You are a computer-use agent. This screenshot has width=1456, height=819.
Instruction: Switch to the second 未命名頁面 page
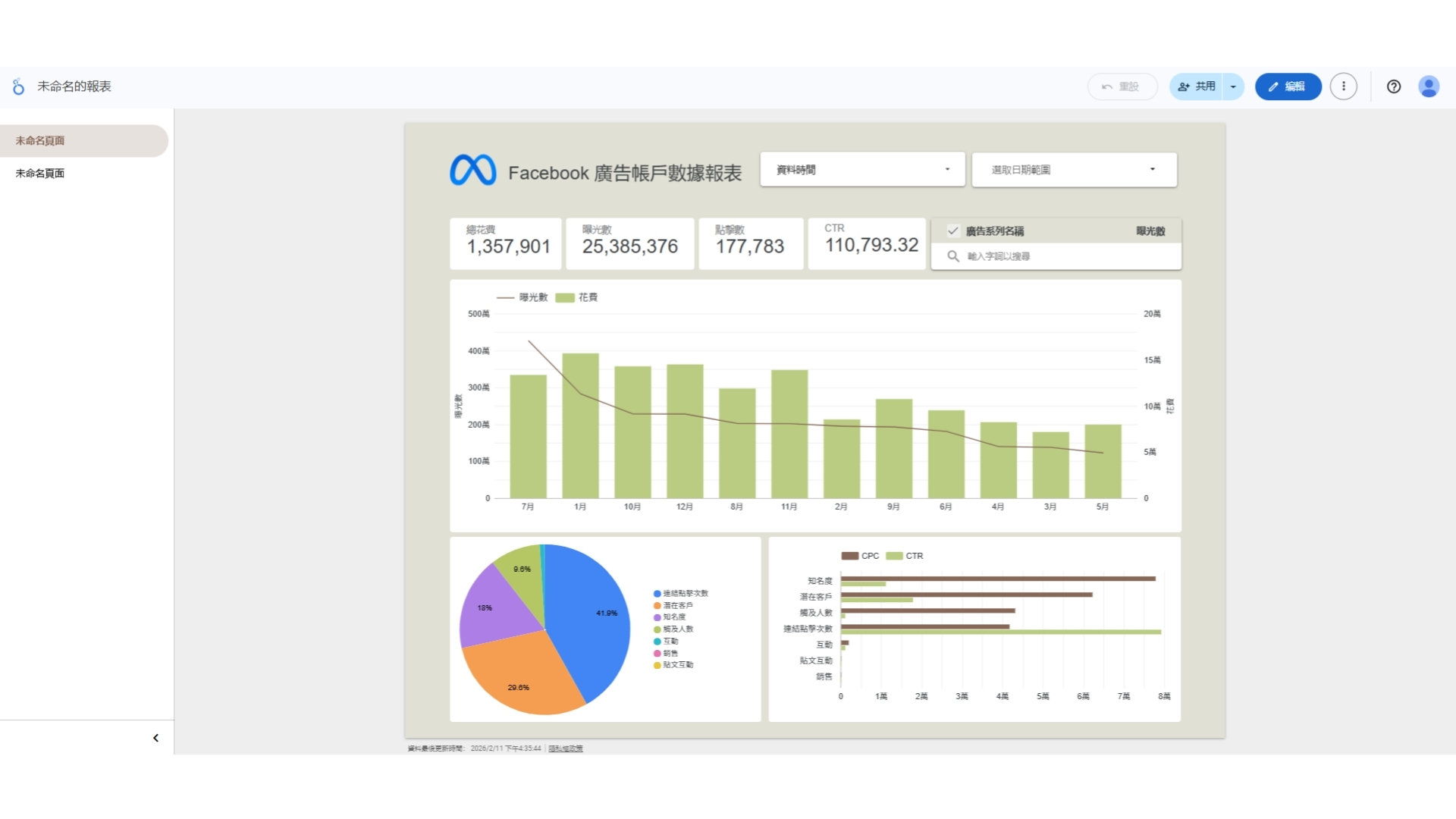tap(40, 174)
